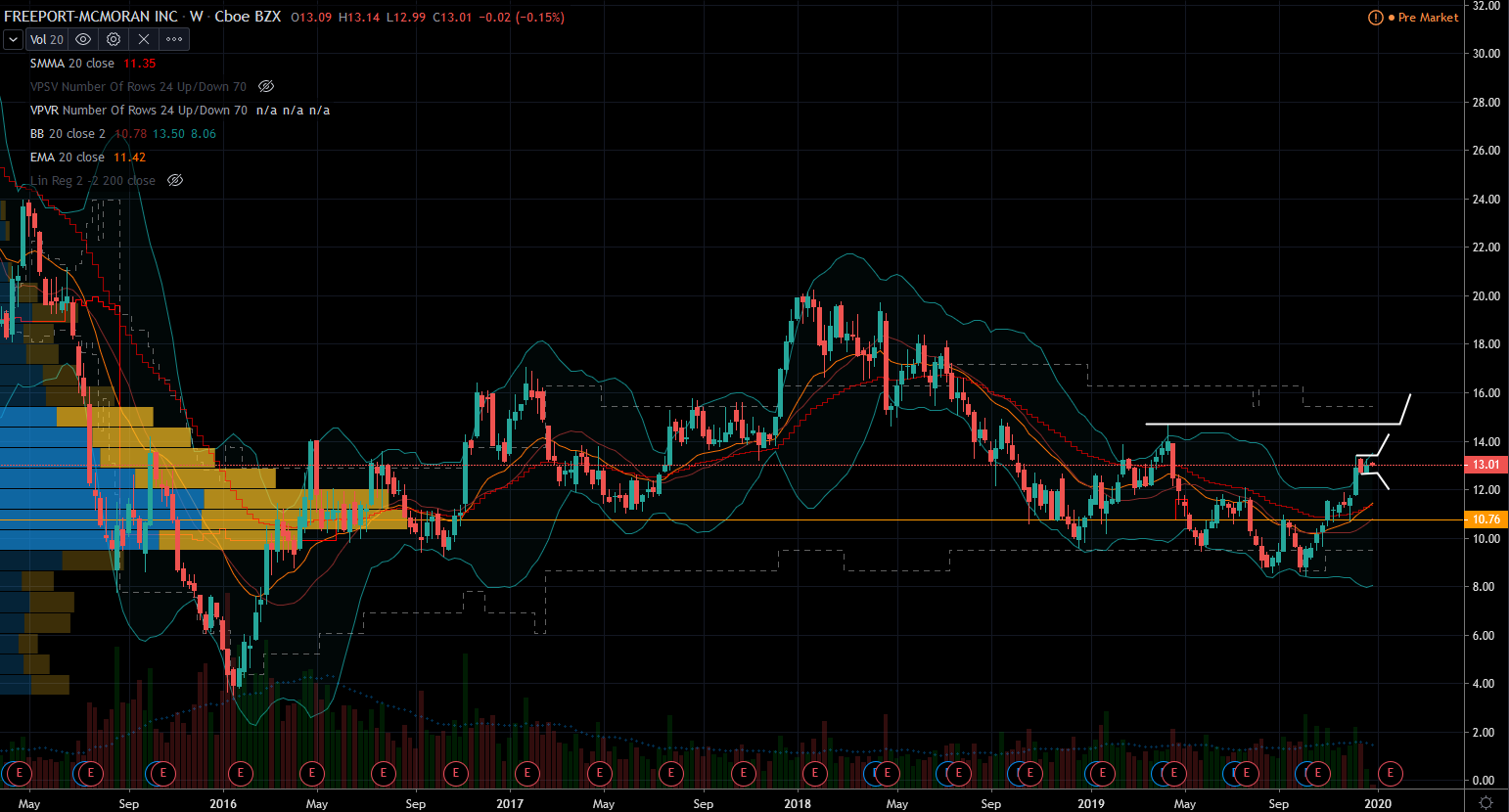Open chart settings gear by time axis
The width and height of the screenshot is (1509, 812).
(1486, 803)
